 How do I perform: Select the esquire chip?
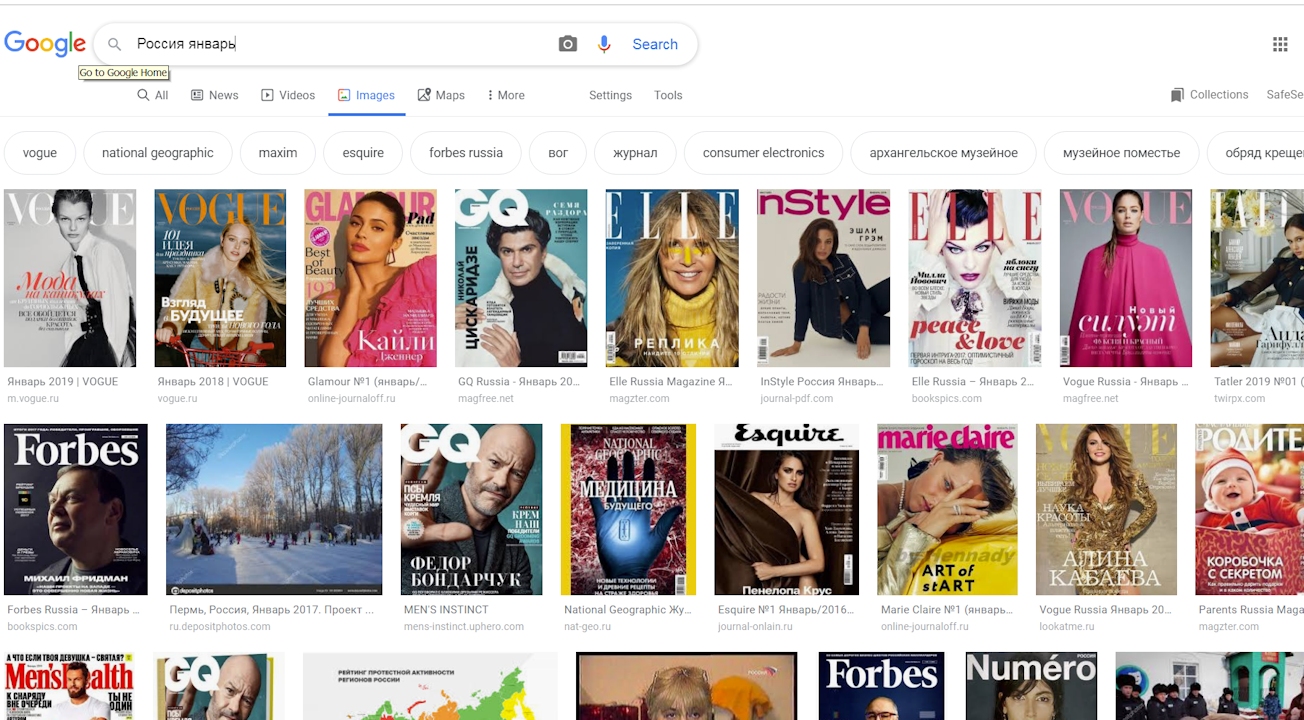[363, 153]
